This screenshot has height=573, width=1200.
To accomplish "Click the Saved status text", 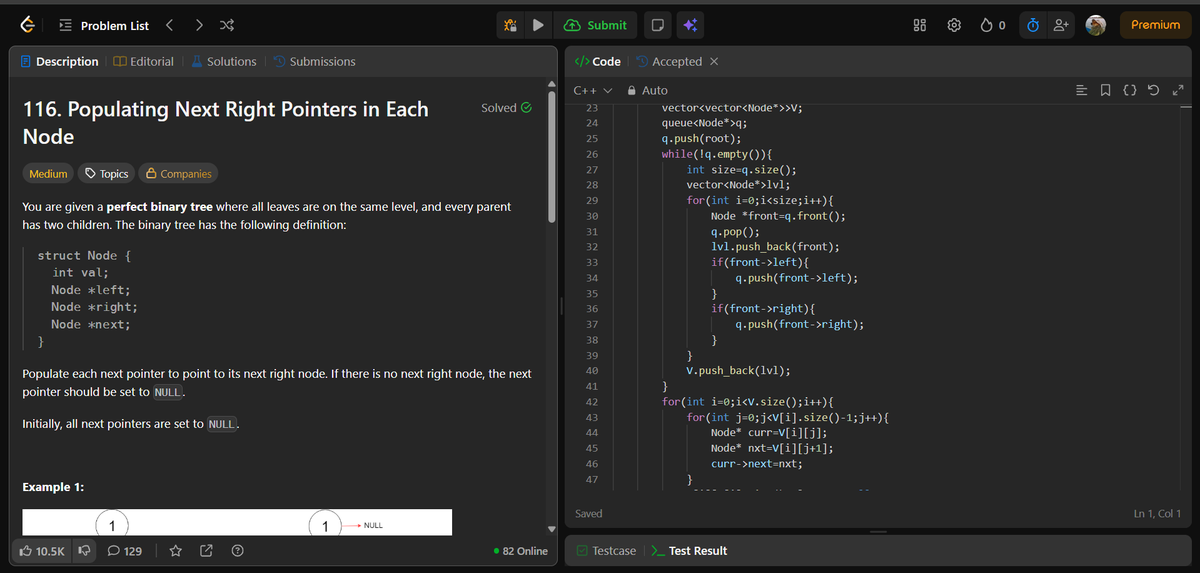I will [x=589, y=513].
